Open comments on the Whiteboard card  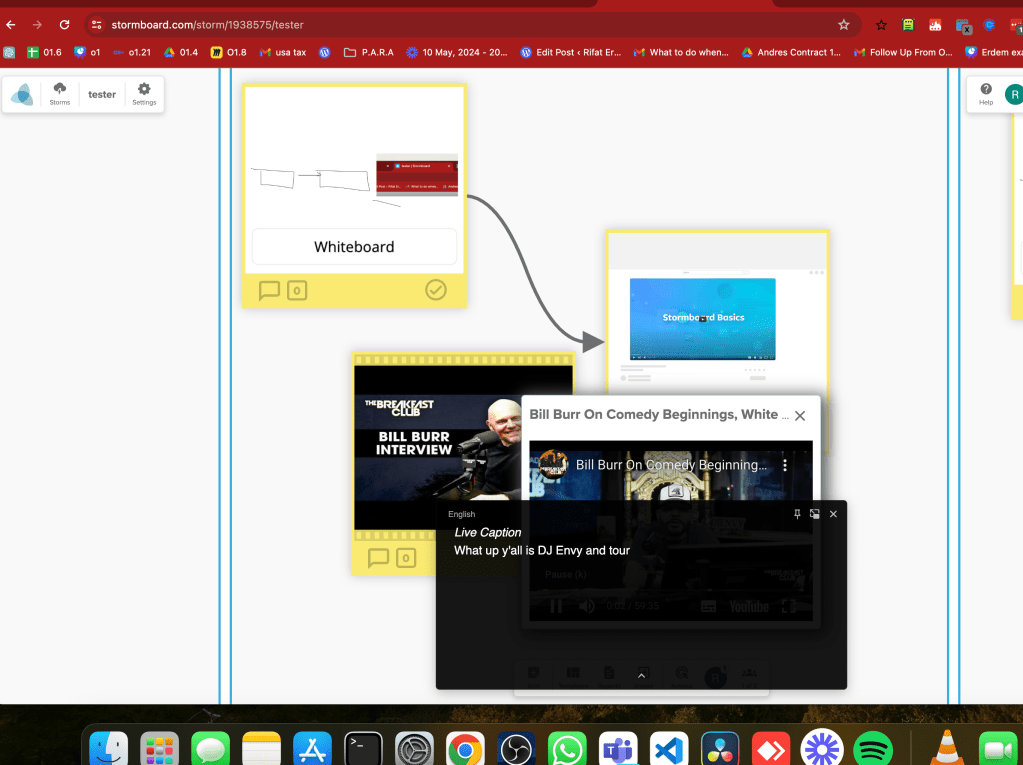269,290
